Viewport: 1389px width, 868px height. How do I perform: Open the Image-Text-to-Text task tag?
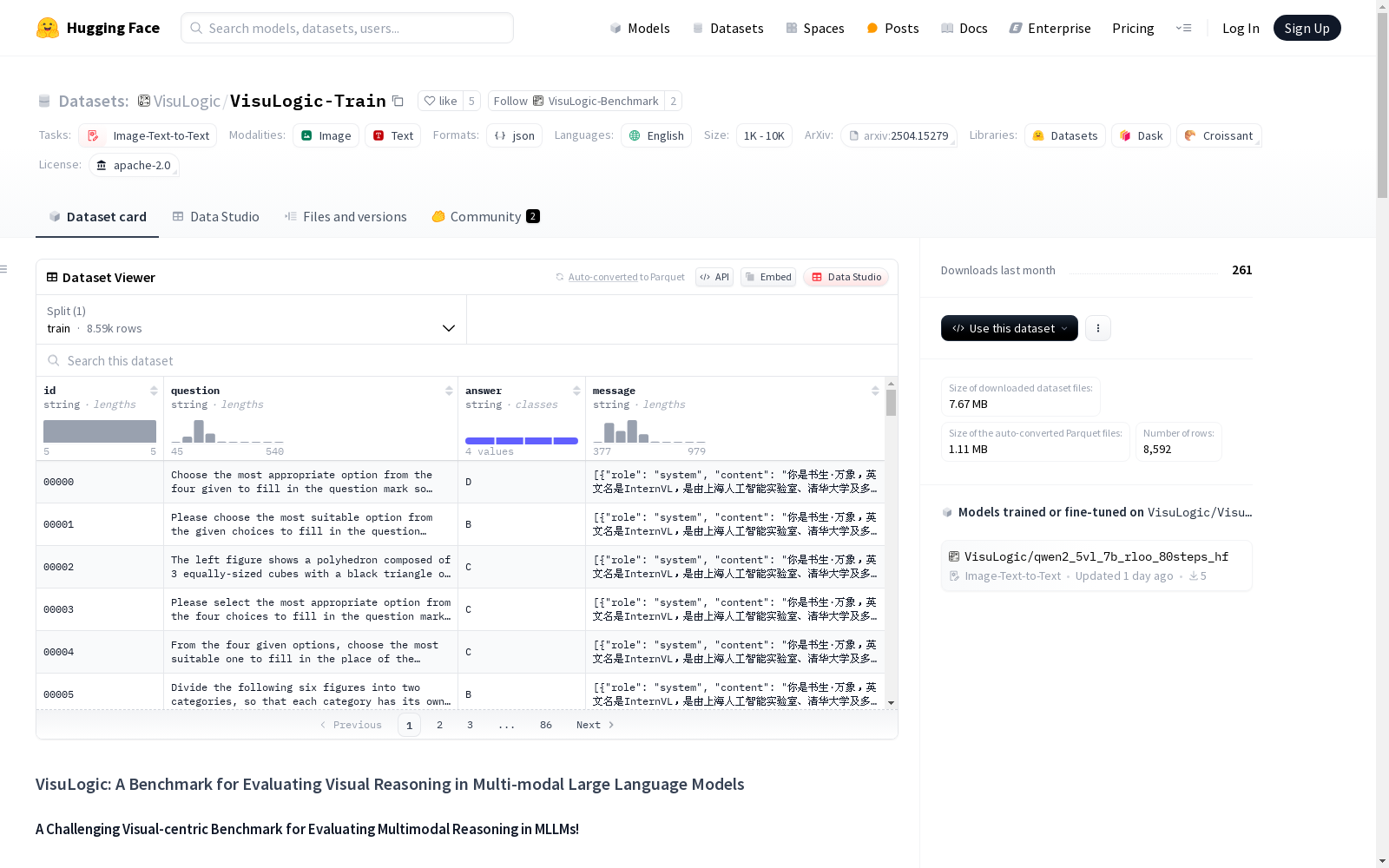click(x=148, y=135)
